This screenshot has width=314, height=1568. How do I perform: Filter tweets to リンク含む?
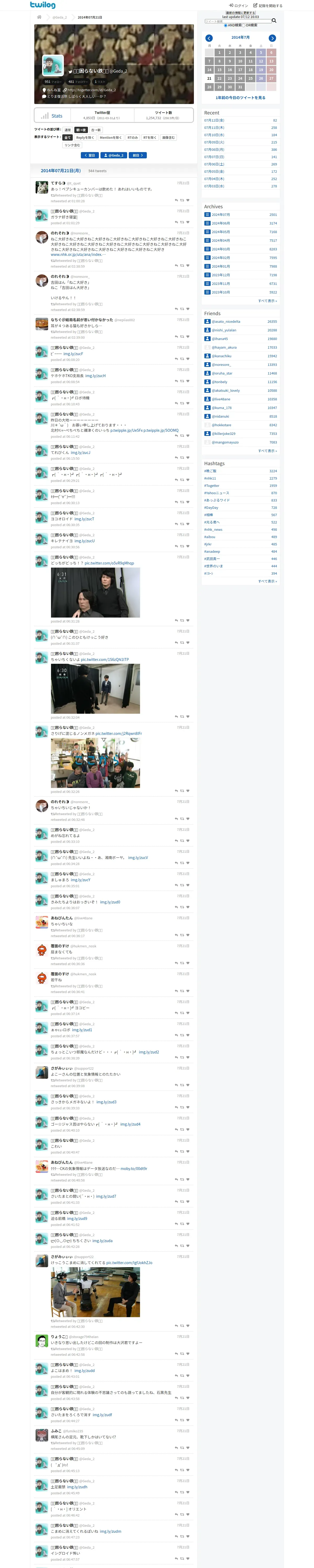point(72,145)
